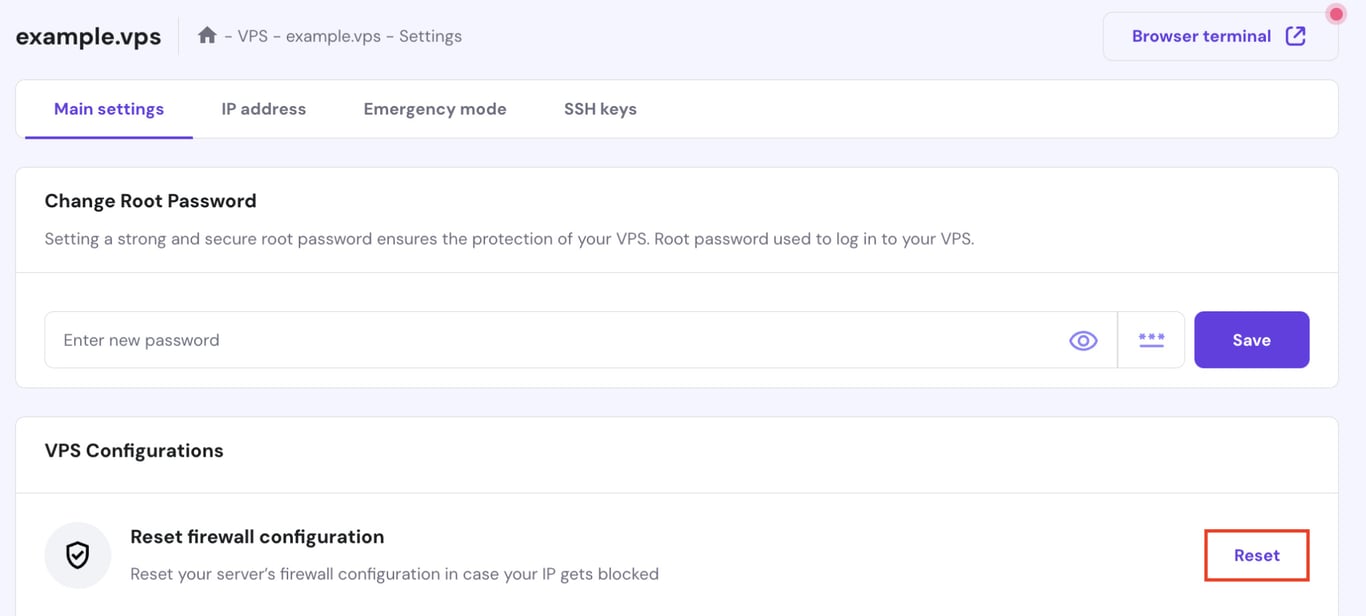Go to the SSH keys tab
1366x616 pixels.
[600, 109]
